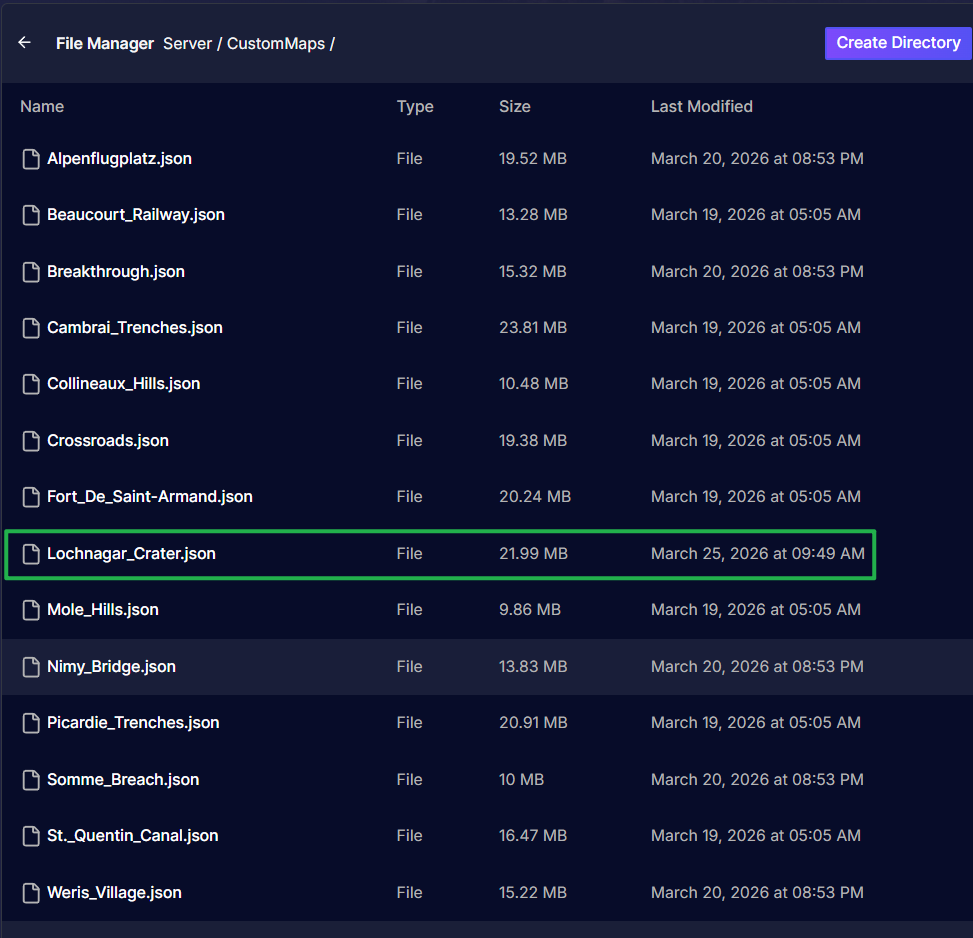Open Fort_De_Saint-Armand.json file name
The height and width of the screenshot is (938, 973).
click(x=149, y=497)
